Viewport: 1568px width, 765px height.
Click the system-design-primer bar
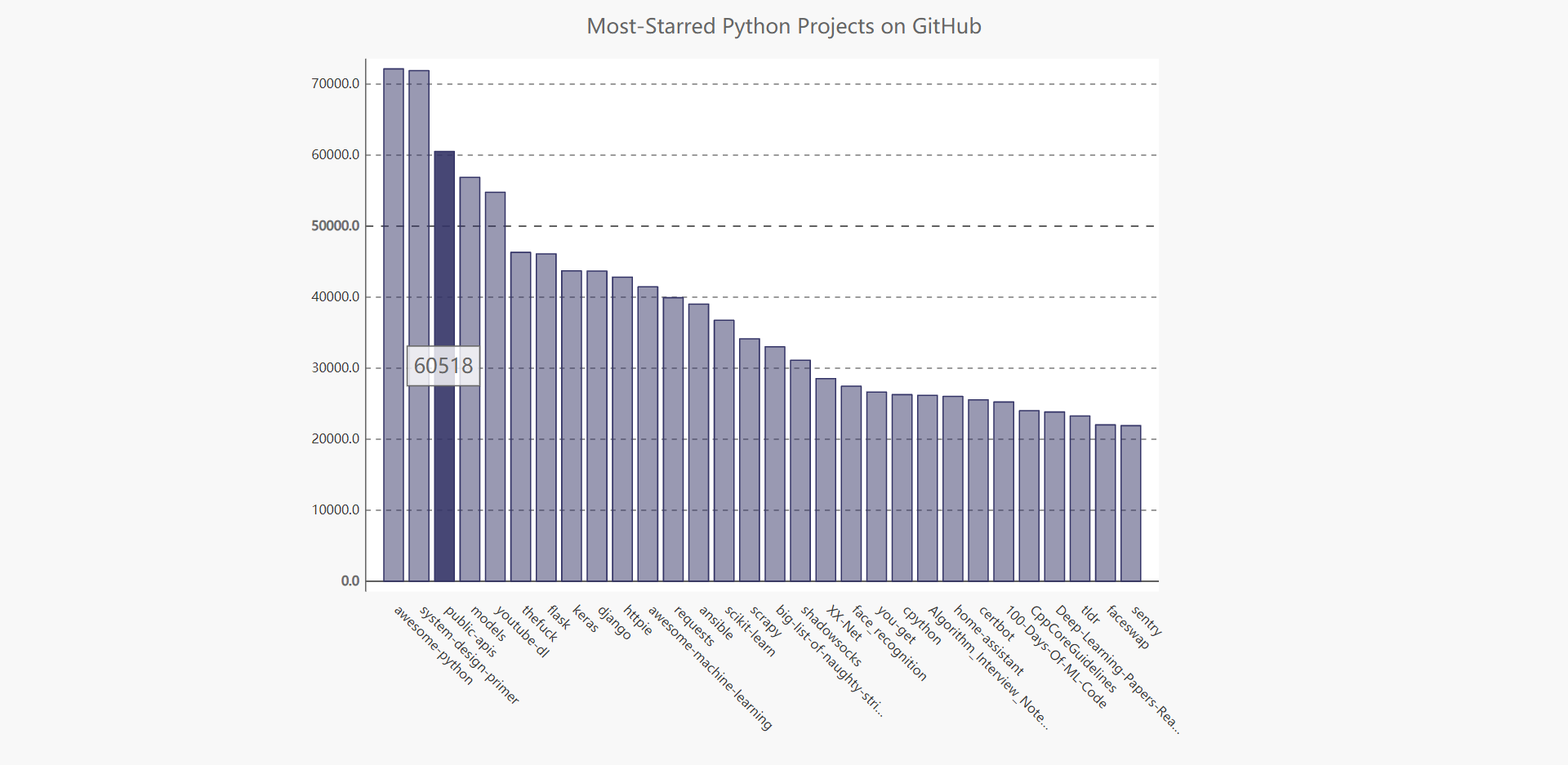420,327
